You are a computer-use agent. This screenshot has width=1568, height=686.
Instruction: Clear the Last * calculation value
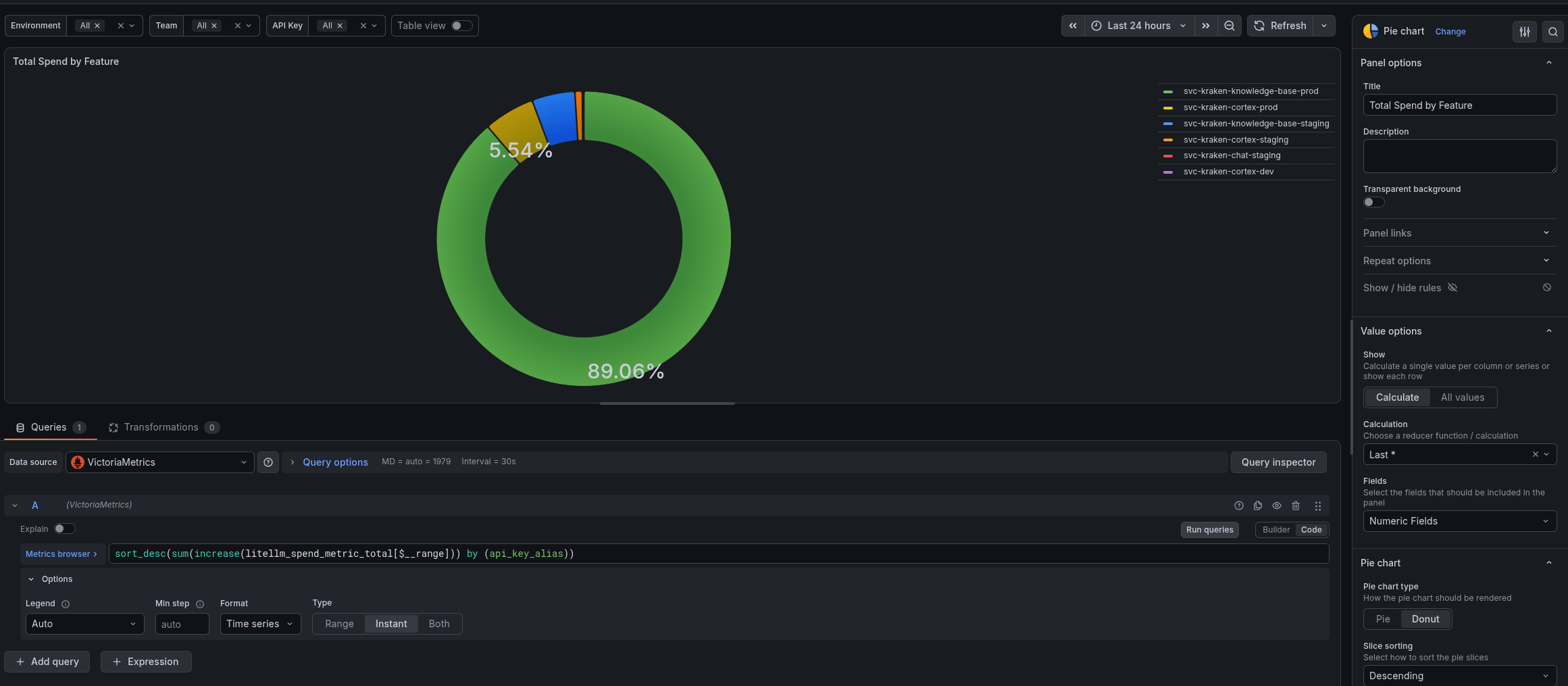1535,454
